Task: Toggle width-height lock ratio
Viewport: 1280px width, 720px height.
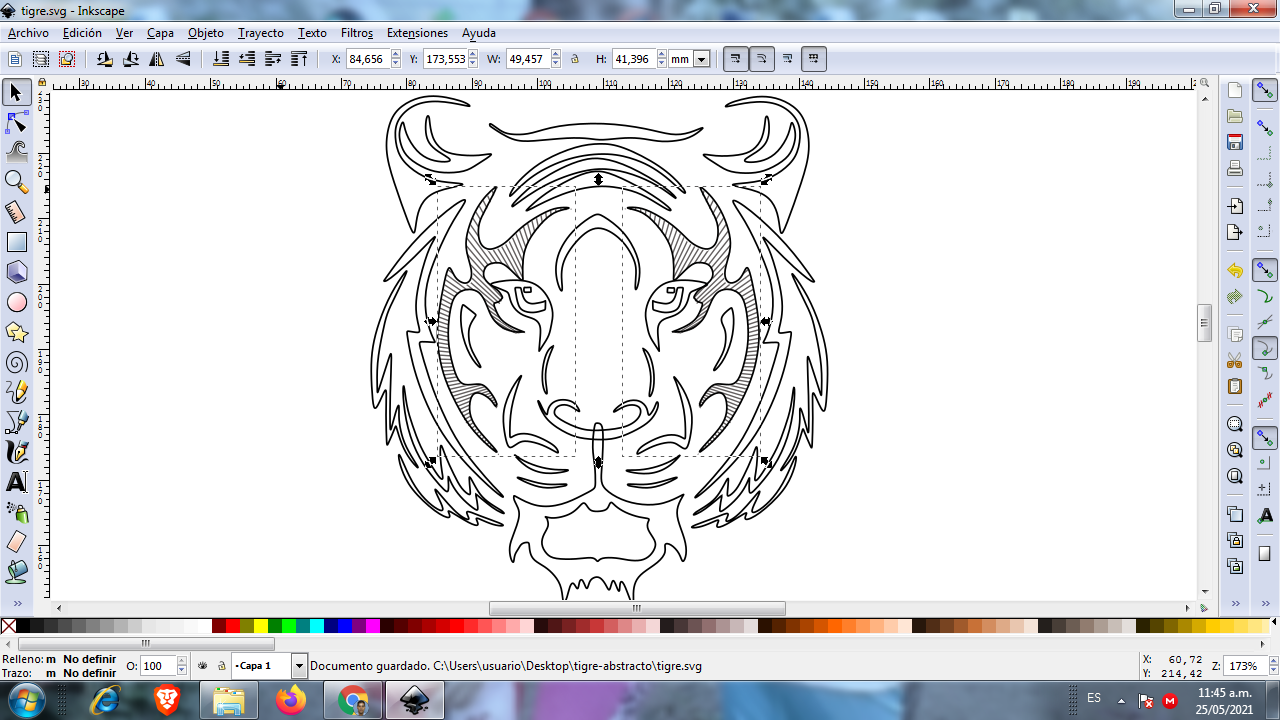Action: coord(575,59)
